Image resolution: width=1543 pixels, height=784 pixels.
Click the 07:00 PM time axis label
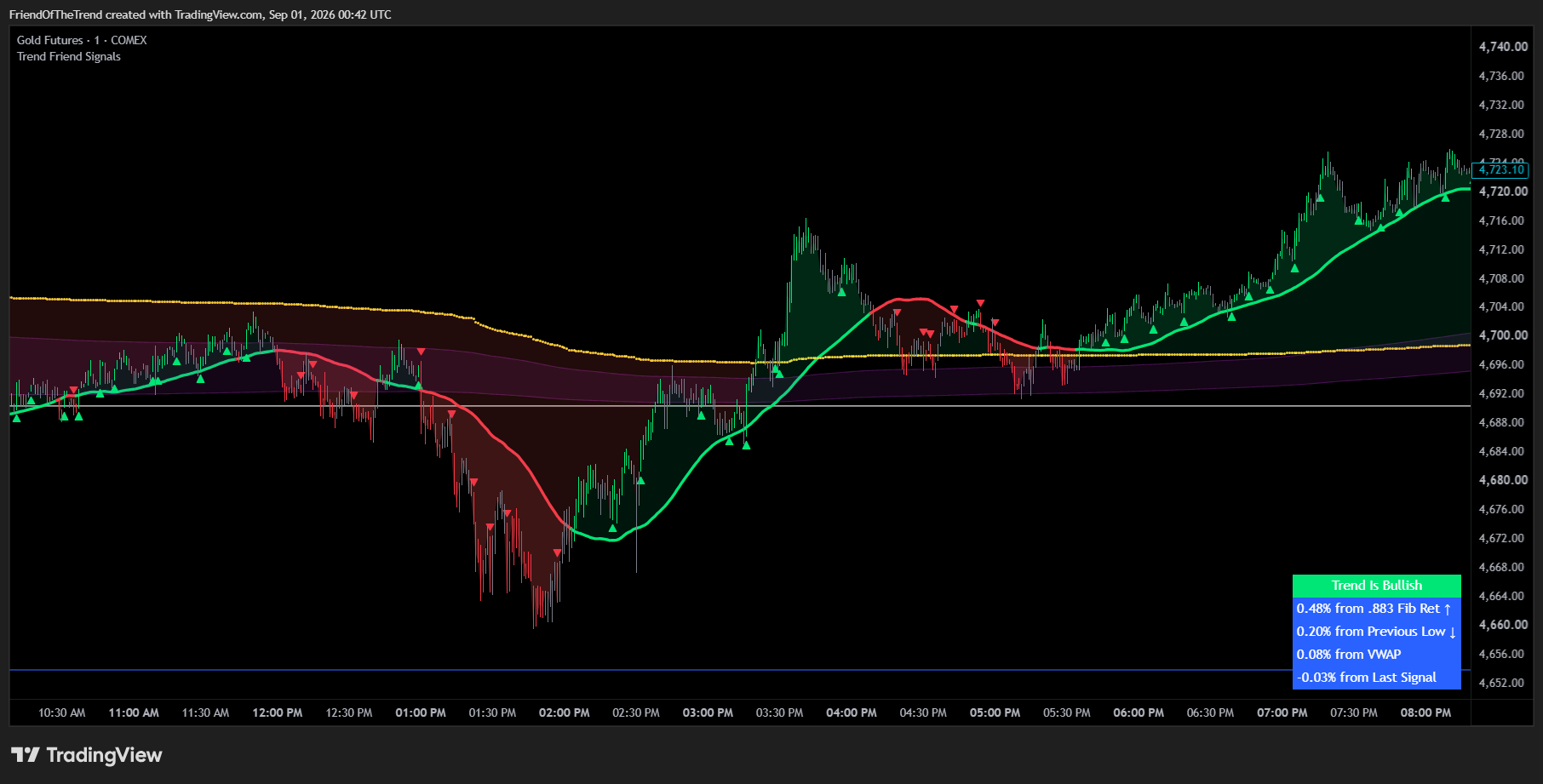tap(1282, 712)
